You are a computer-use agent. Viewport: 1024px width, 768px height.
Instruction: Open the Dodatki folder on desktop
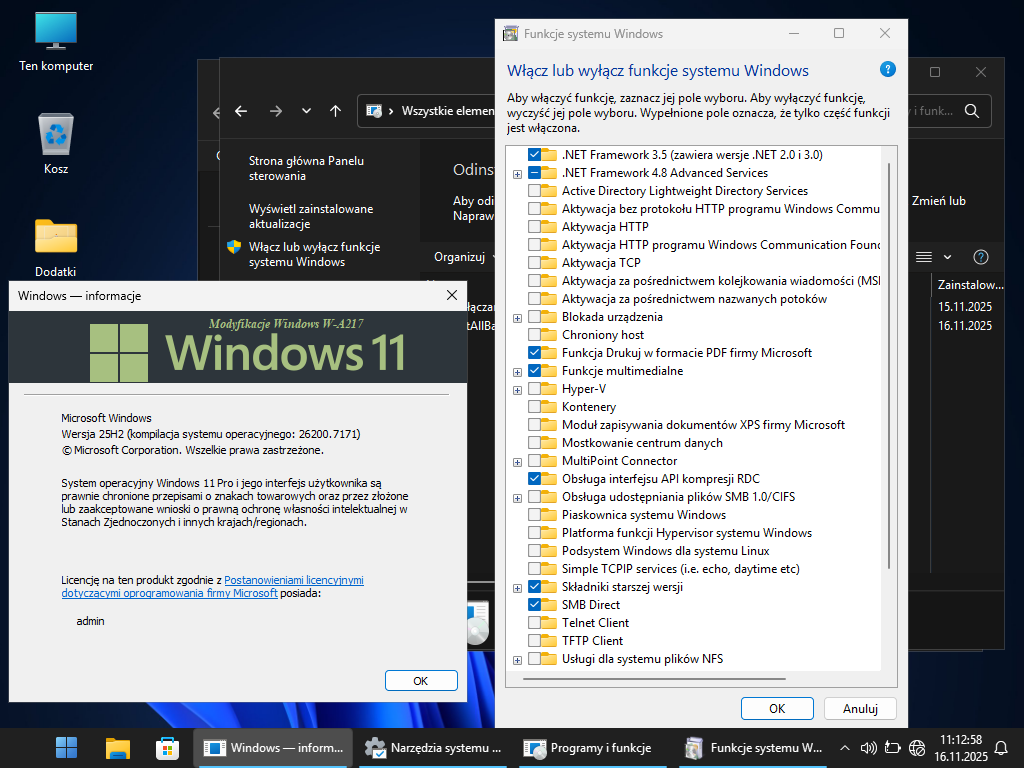[56, 236]
